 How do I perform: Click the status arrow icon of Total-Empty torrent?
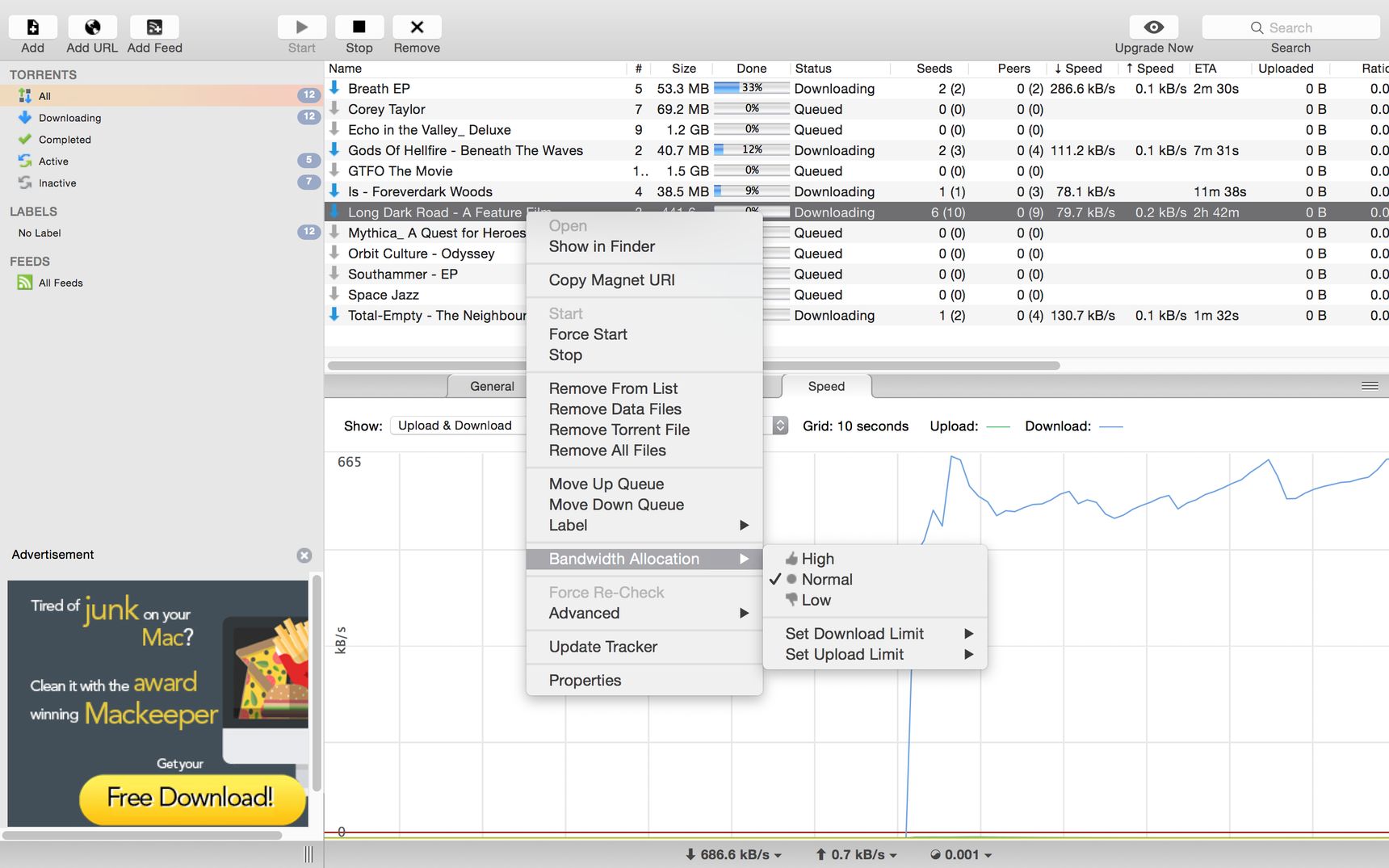point(334,314)
